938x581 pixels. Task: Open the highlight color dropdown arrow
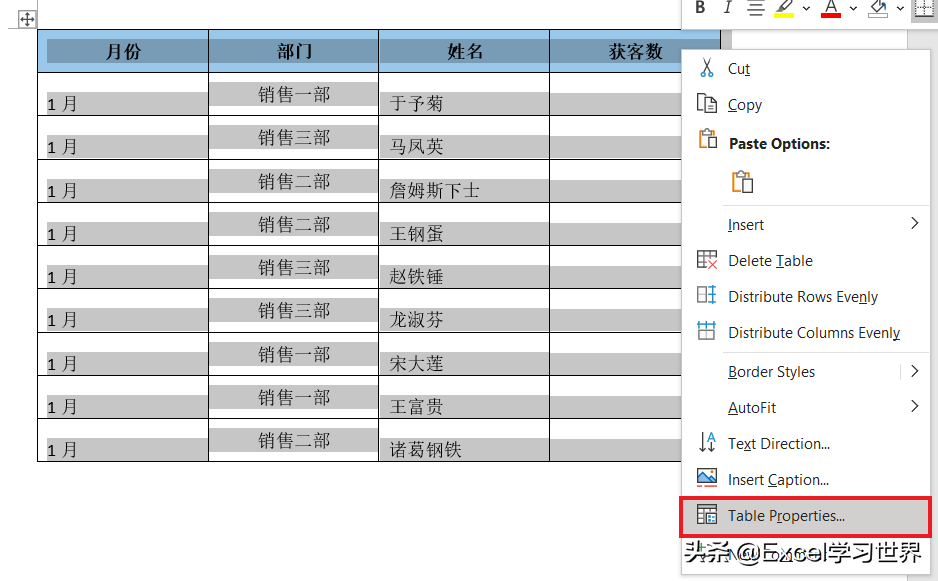click(x=806, y=8)
